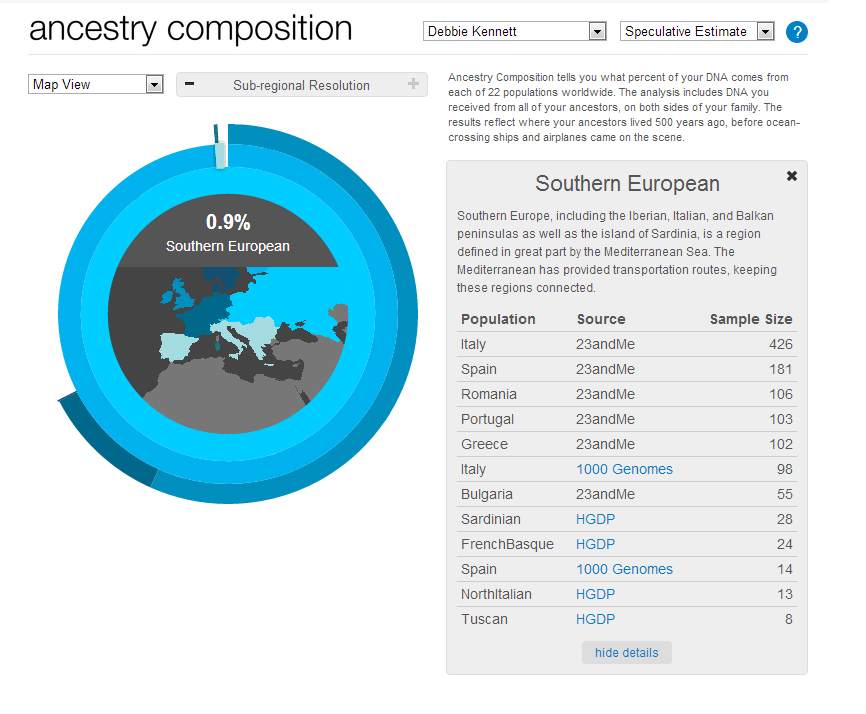Click the 0.9% Southern European center label
866x714 pixels.
pos(227,230)
